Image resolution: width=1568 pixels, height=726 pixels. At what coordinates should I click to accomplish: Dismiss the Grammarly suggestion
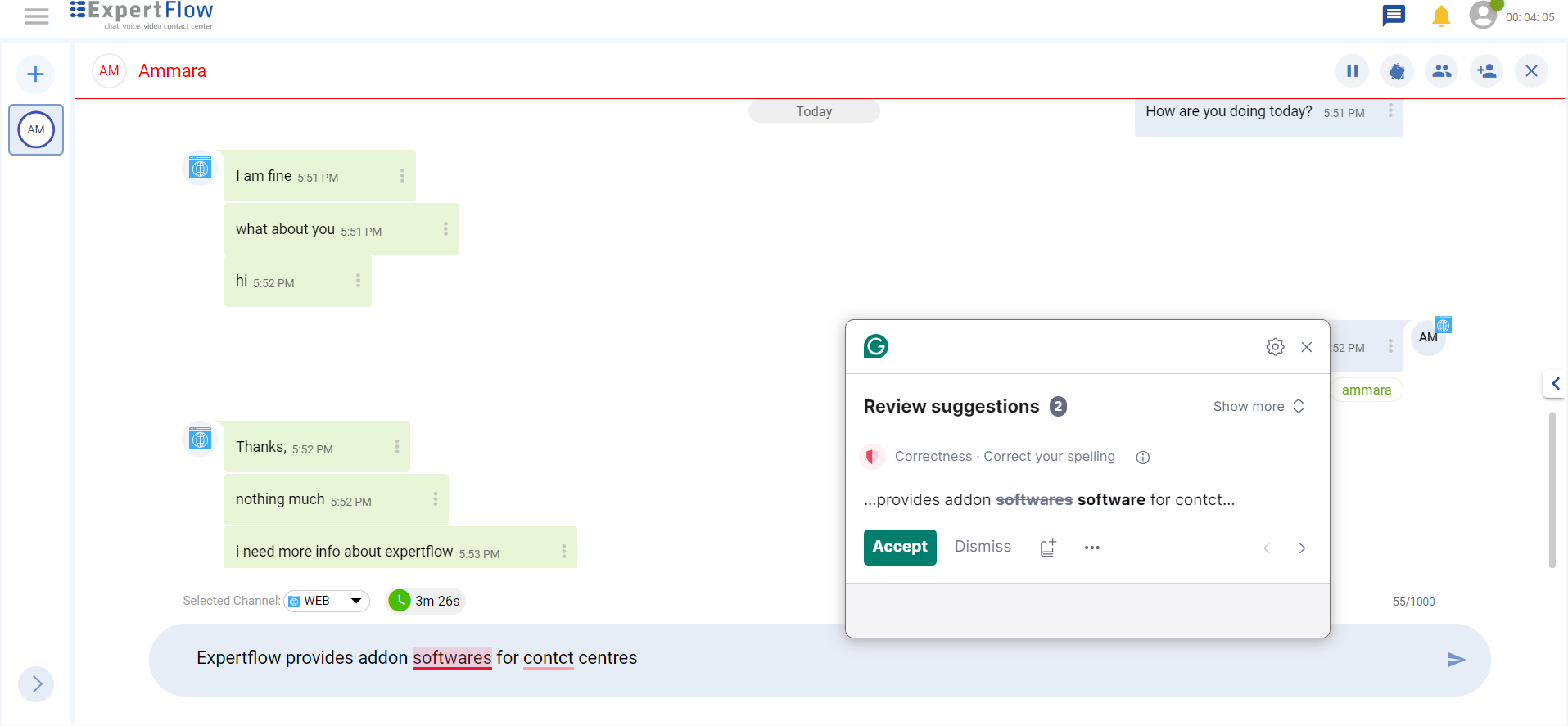coord(983,547)
